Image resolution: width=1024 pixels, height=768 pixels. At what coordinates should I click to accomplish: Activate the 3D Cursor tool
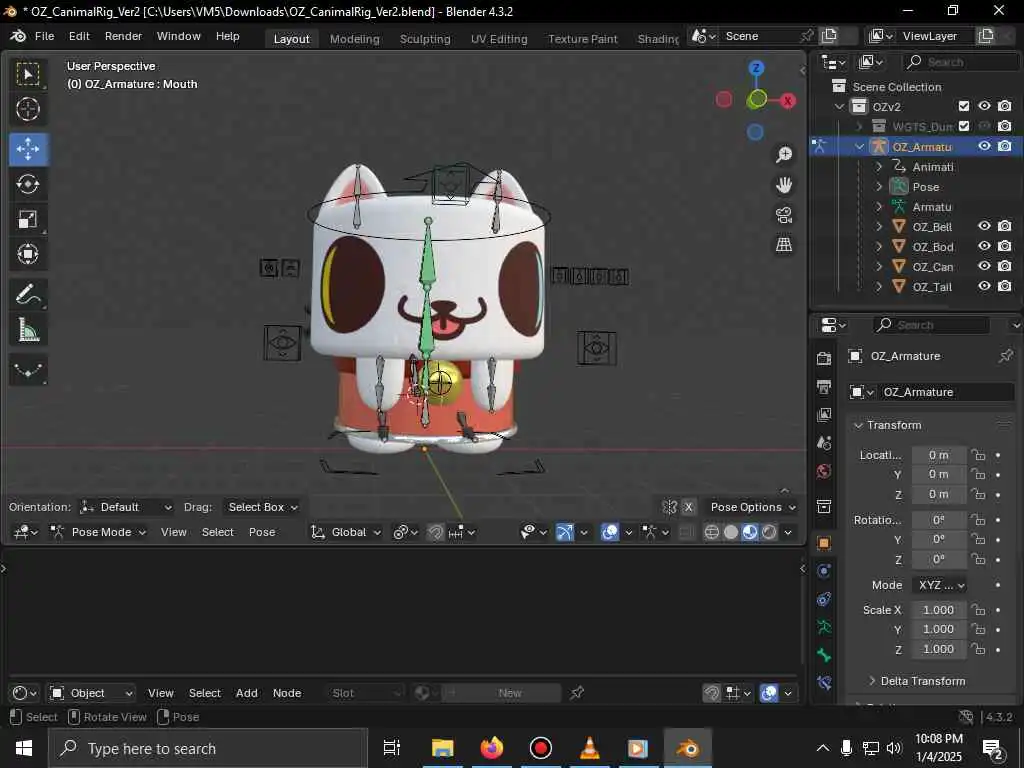(28, 109)
